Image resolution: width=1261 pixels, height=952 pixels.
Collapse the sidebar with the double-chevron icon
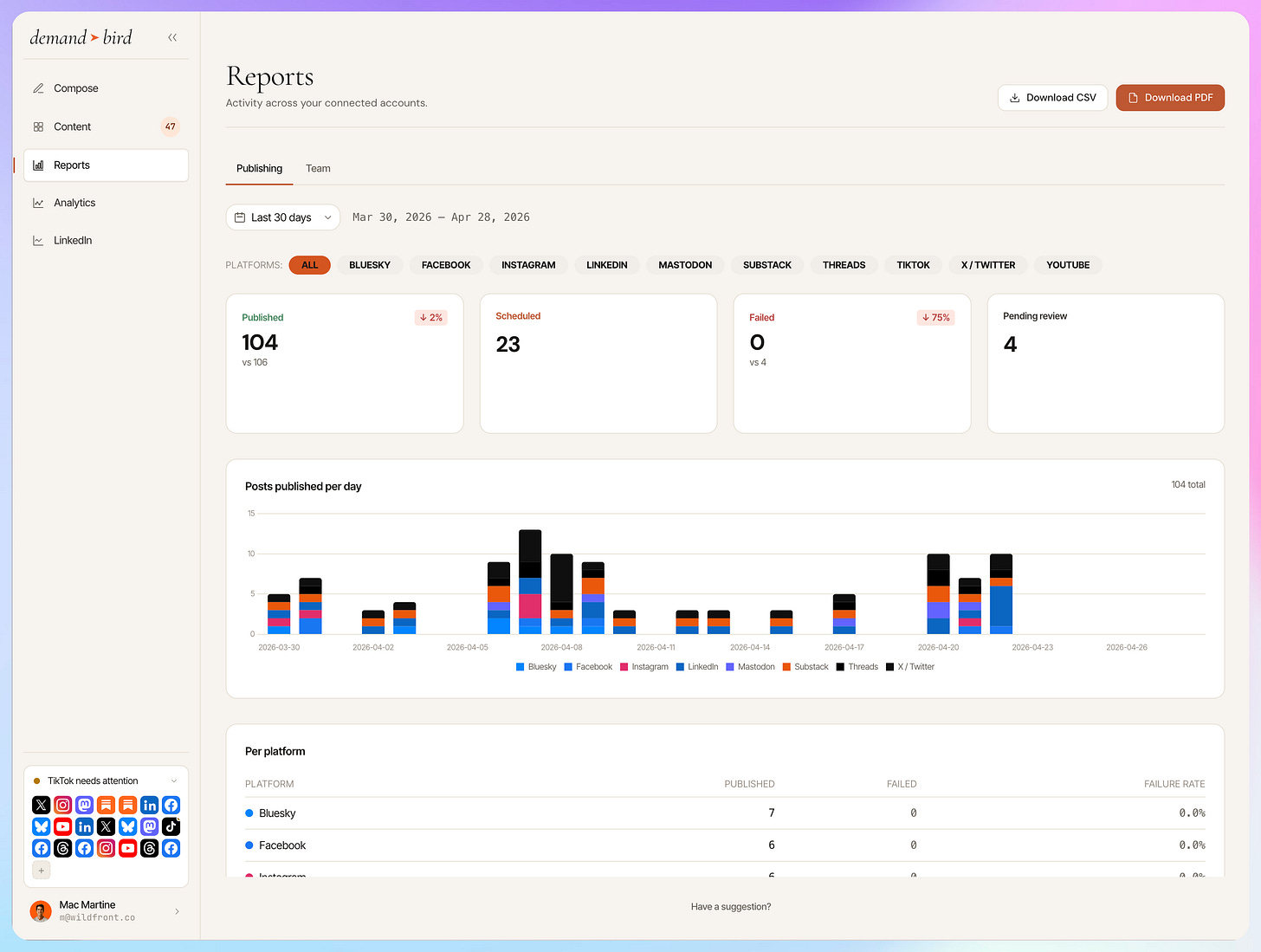[172, 37]
